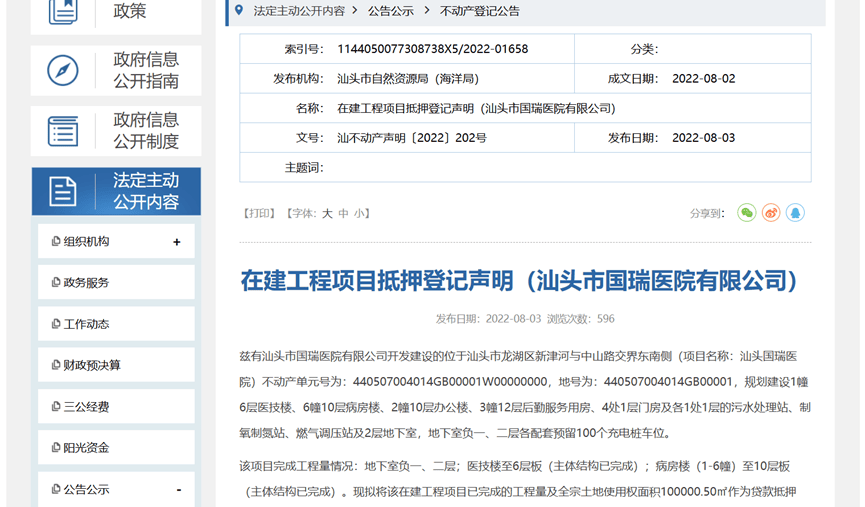Click the location pin breadcrumb icon

239,11
